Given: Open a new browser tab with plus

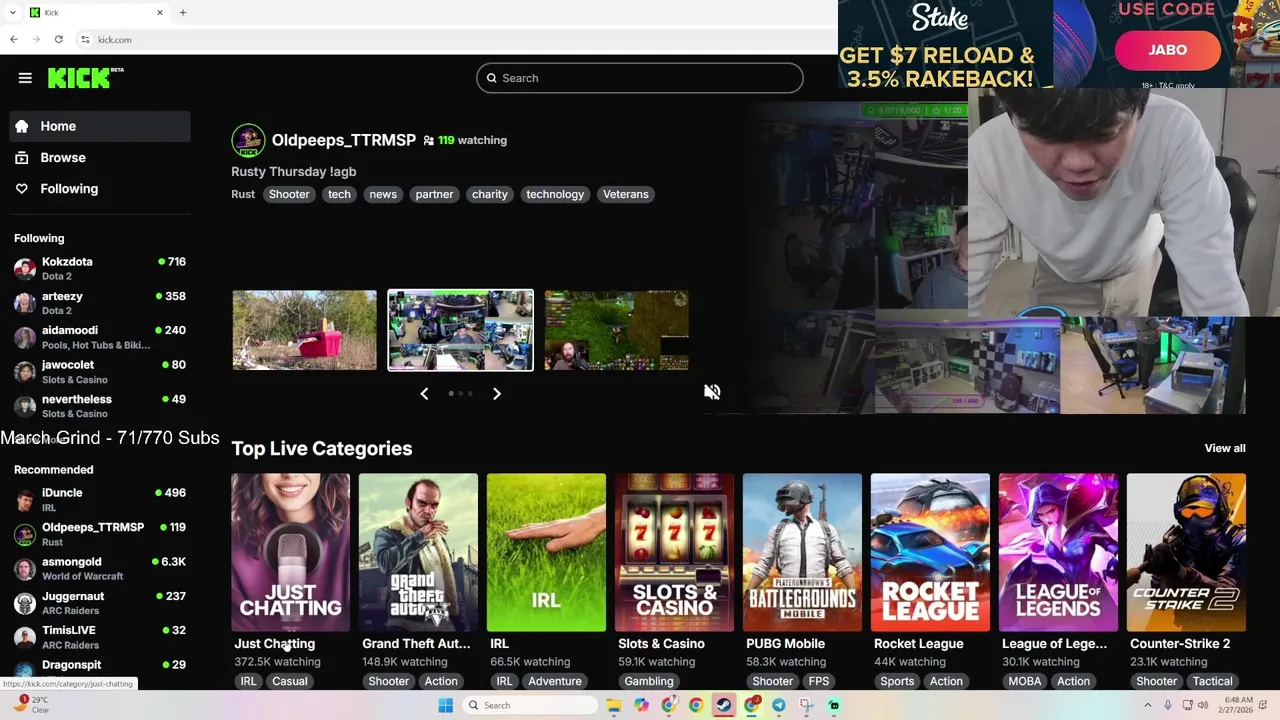Looking at the screenshot, I should [183, 12].
